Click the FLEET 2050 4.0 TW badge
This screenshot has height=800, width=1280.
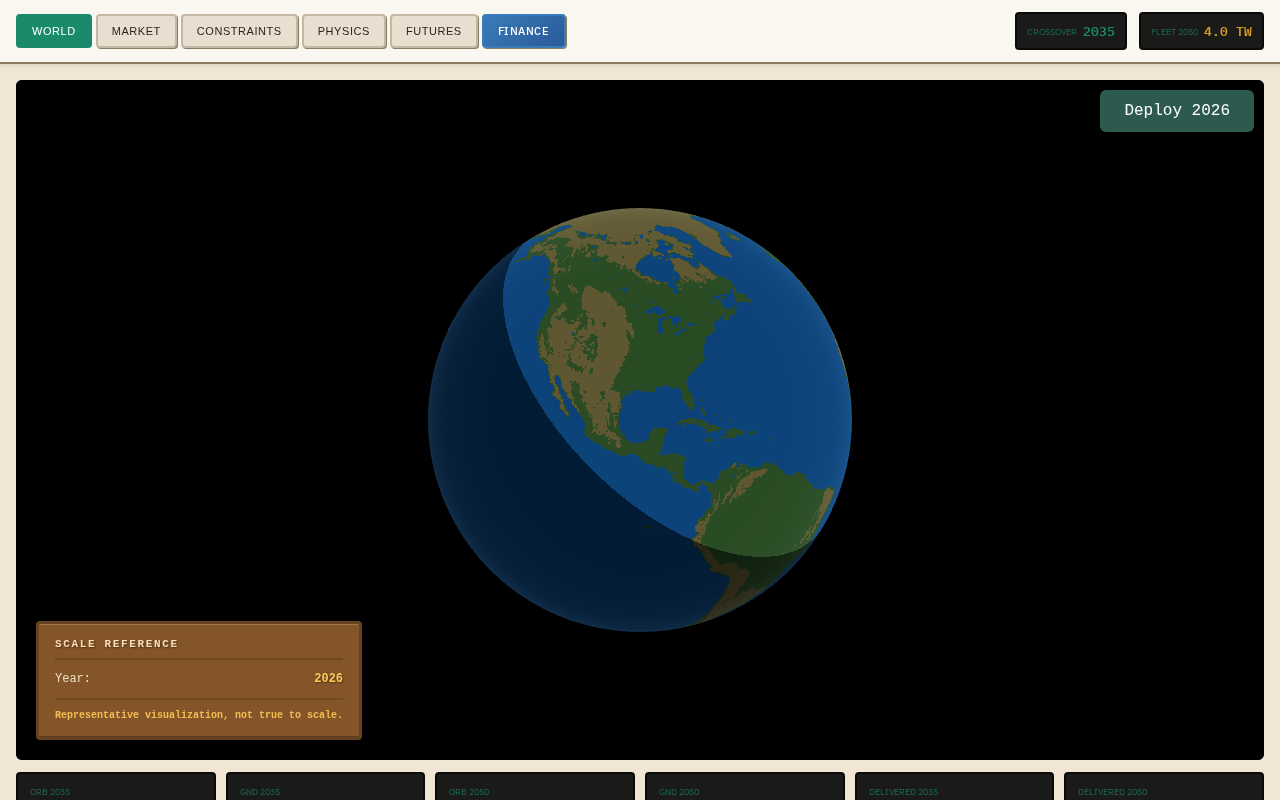click(x=1201, y=31)
